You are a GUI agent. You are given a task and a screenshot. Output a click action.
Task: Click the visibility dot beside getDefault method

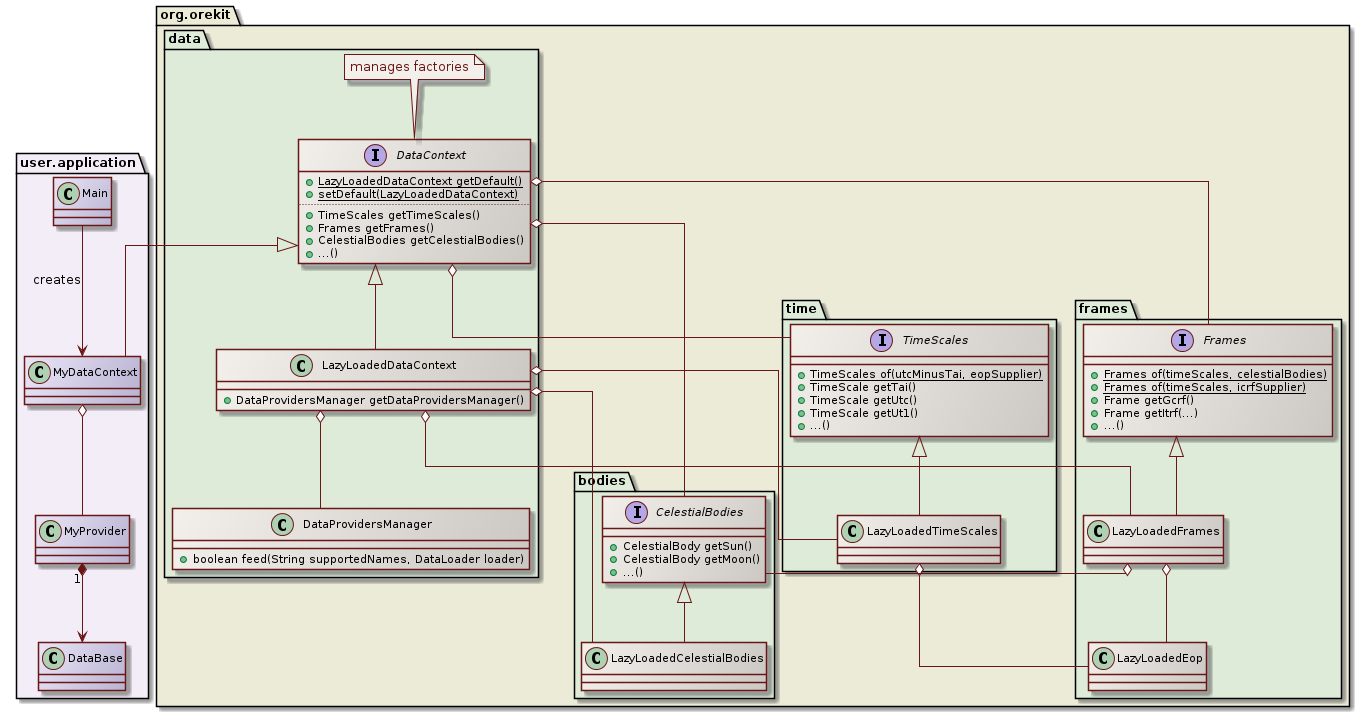pos(308,180)
